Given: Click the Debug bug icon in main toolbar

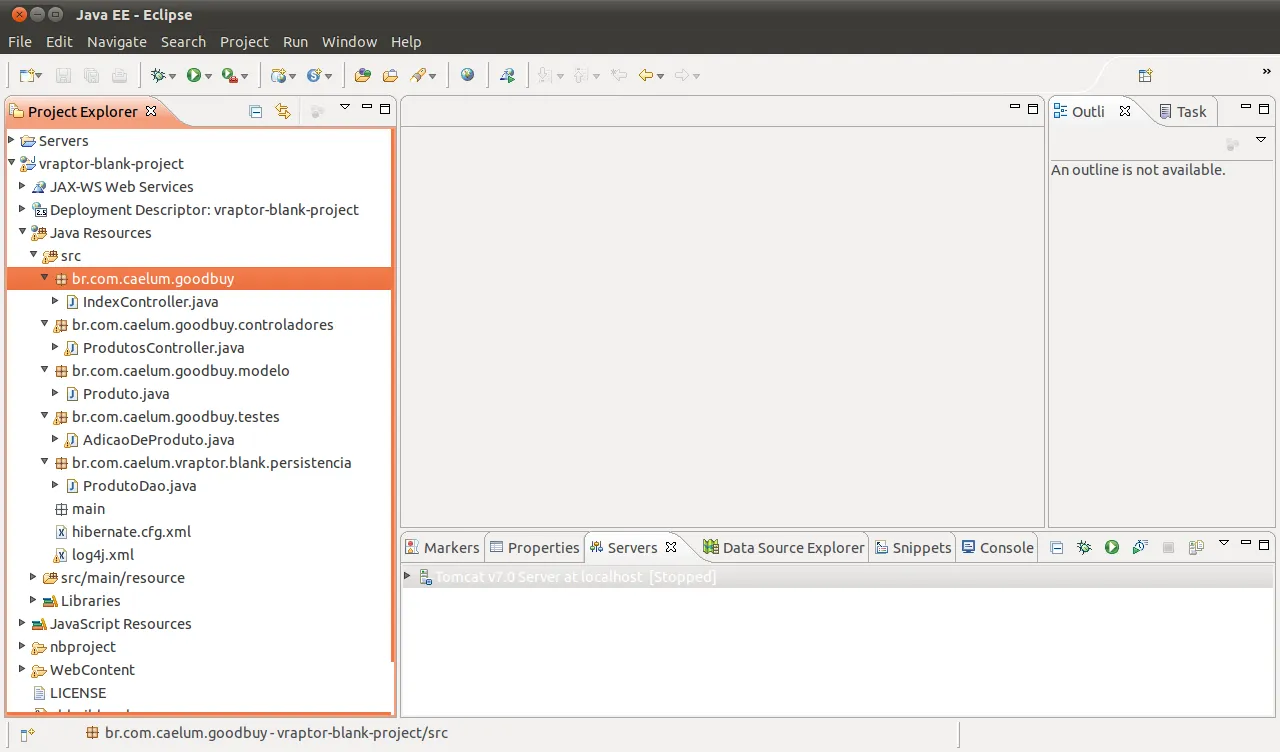Looking at the screenshot, I should [x=157, y=75].
